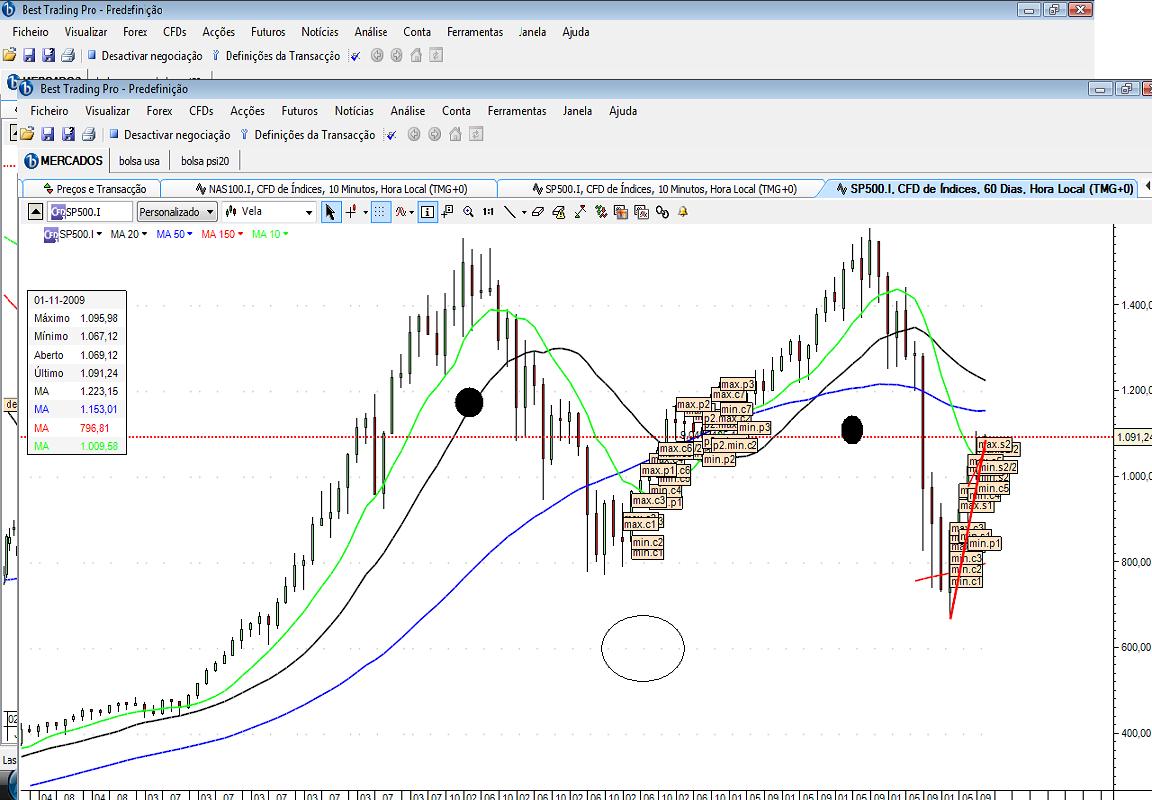Switch to the Preços e Transacção tab
This screenshot has height=800, width=1152.
coord(94,189)
